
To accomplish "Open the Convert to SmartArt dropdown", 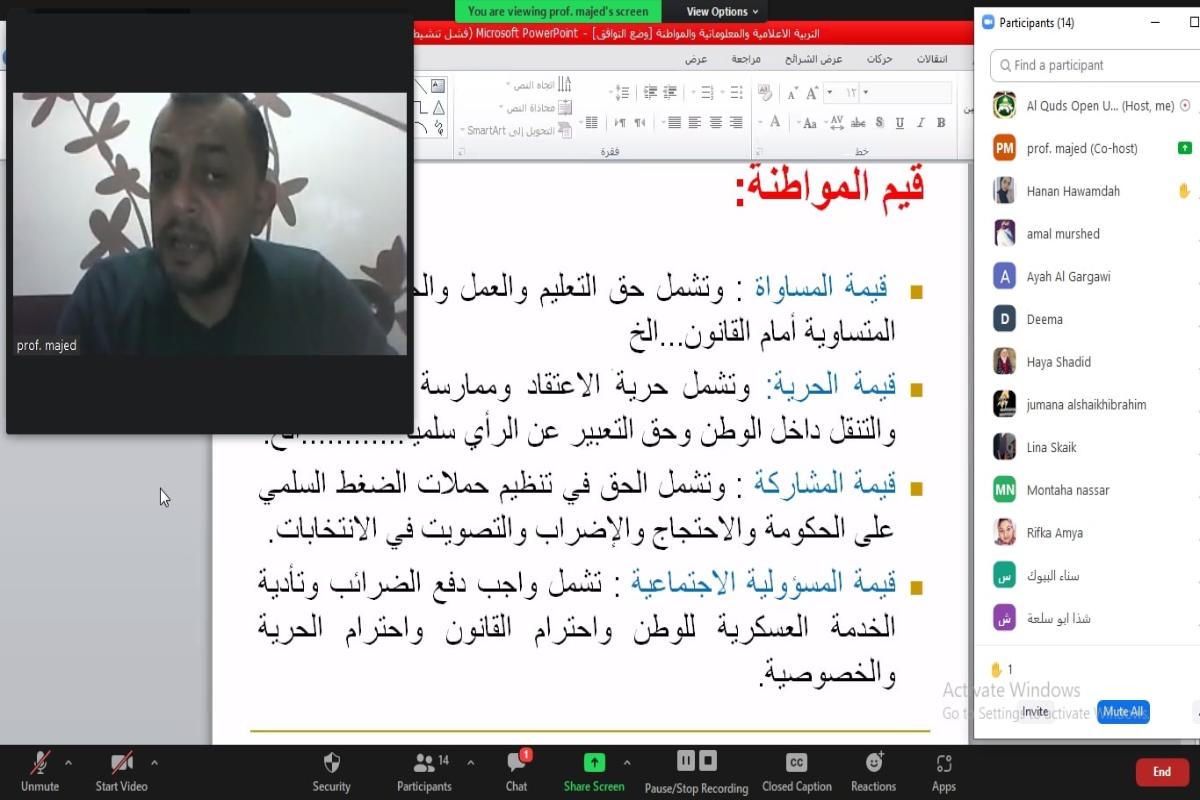I will pyautogui.click(x=515, y=131).
